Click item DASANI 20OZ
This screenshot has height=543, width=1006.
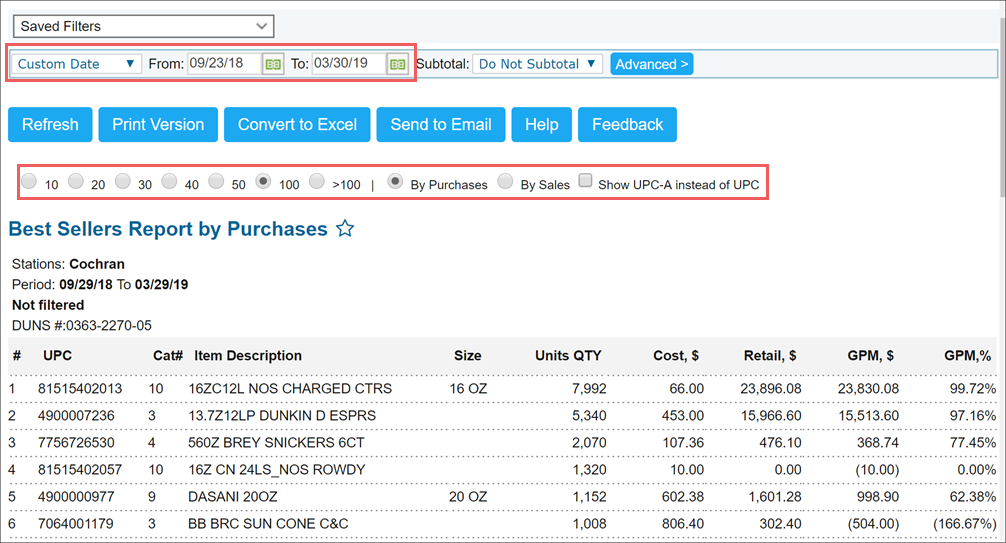(x=232, y=497)
